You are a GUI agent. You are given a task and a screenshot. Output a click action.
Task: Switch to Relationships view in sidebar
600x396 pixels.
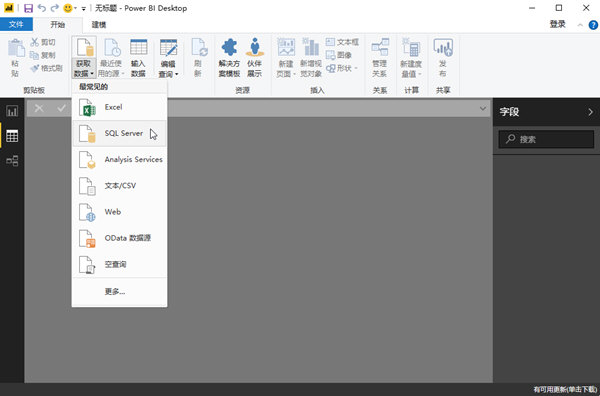pos(12,161)
